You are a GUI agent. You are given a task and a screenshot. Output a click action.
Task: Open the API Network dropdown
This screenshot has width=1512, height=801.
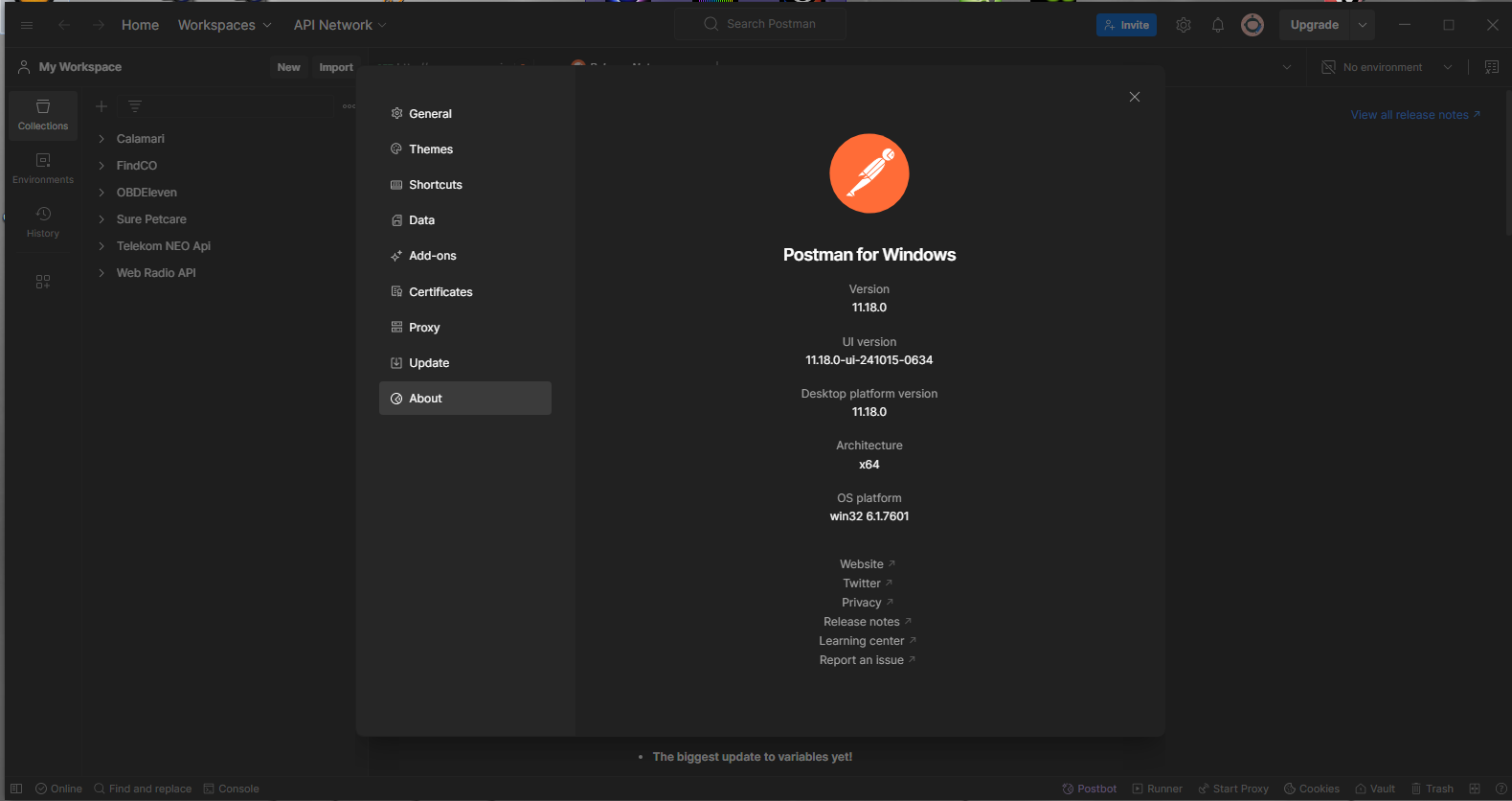click(340, 25)
